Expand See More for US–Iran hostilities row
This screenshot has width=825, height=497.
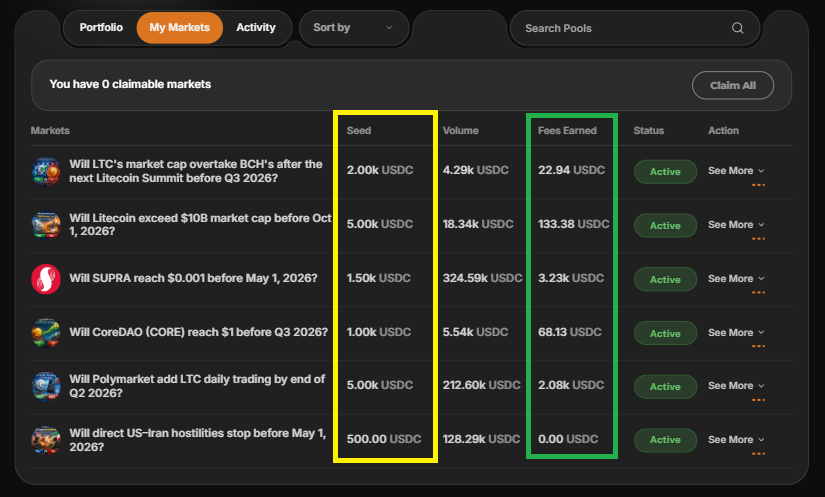[x=736, y=440]
